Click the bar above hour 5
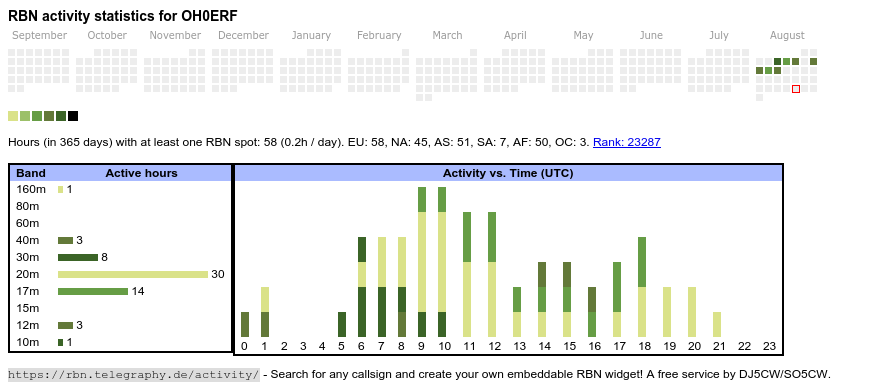 pyautogui.click(x=342, y=325)
